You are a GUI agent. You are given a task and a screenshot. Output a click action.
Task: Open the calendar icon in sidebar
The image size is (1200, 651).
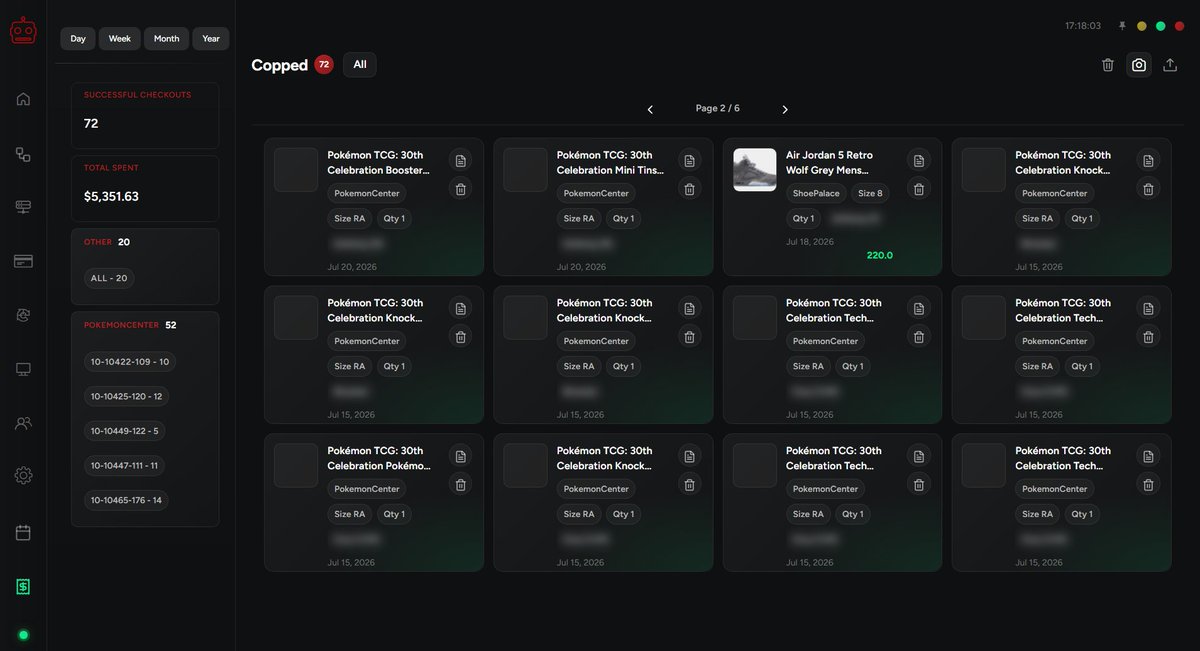[x=23, y=532]
